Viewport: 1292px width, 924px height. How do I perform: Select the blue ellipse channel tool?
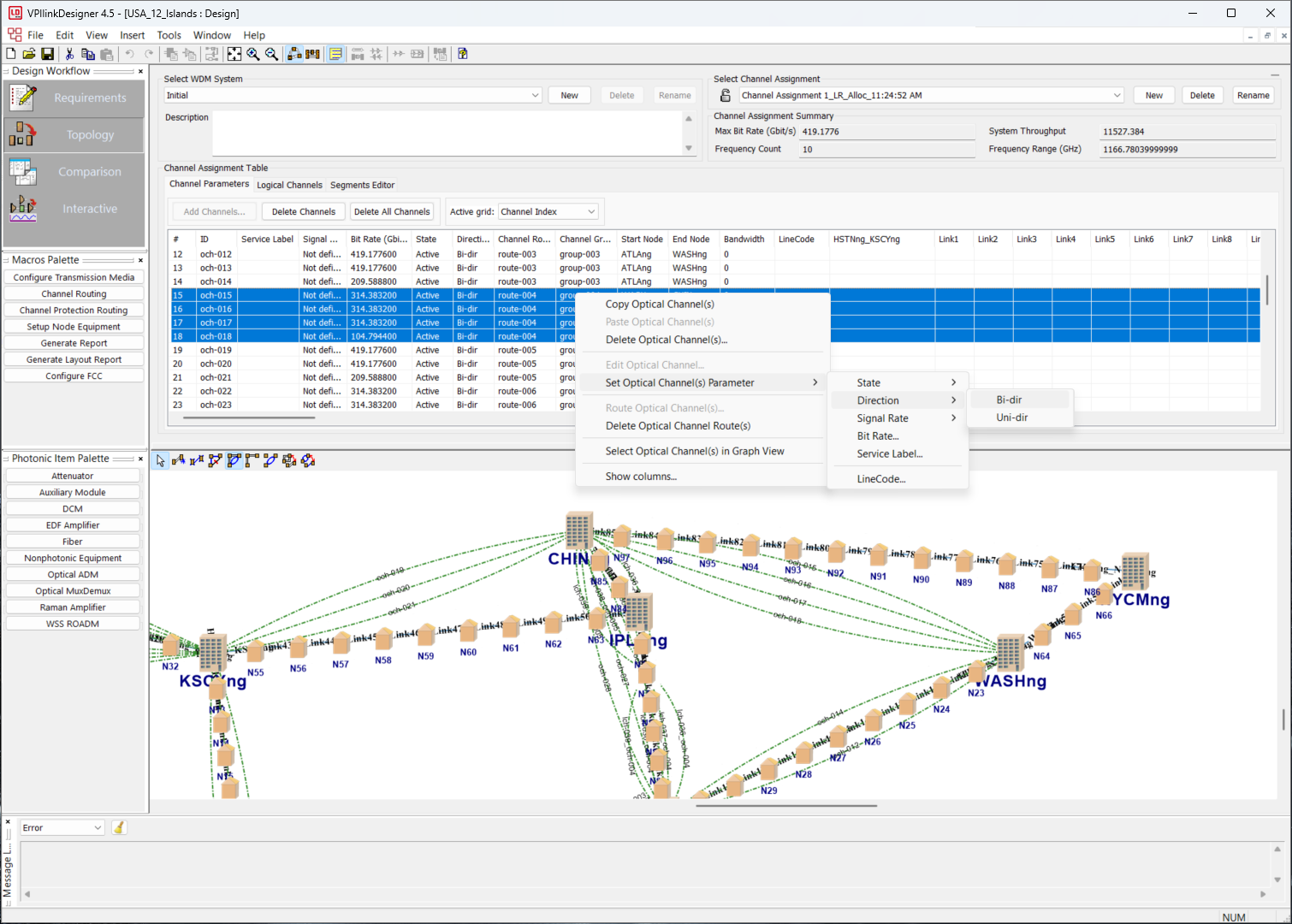tap(270, 460)
